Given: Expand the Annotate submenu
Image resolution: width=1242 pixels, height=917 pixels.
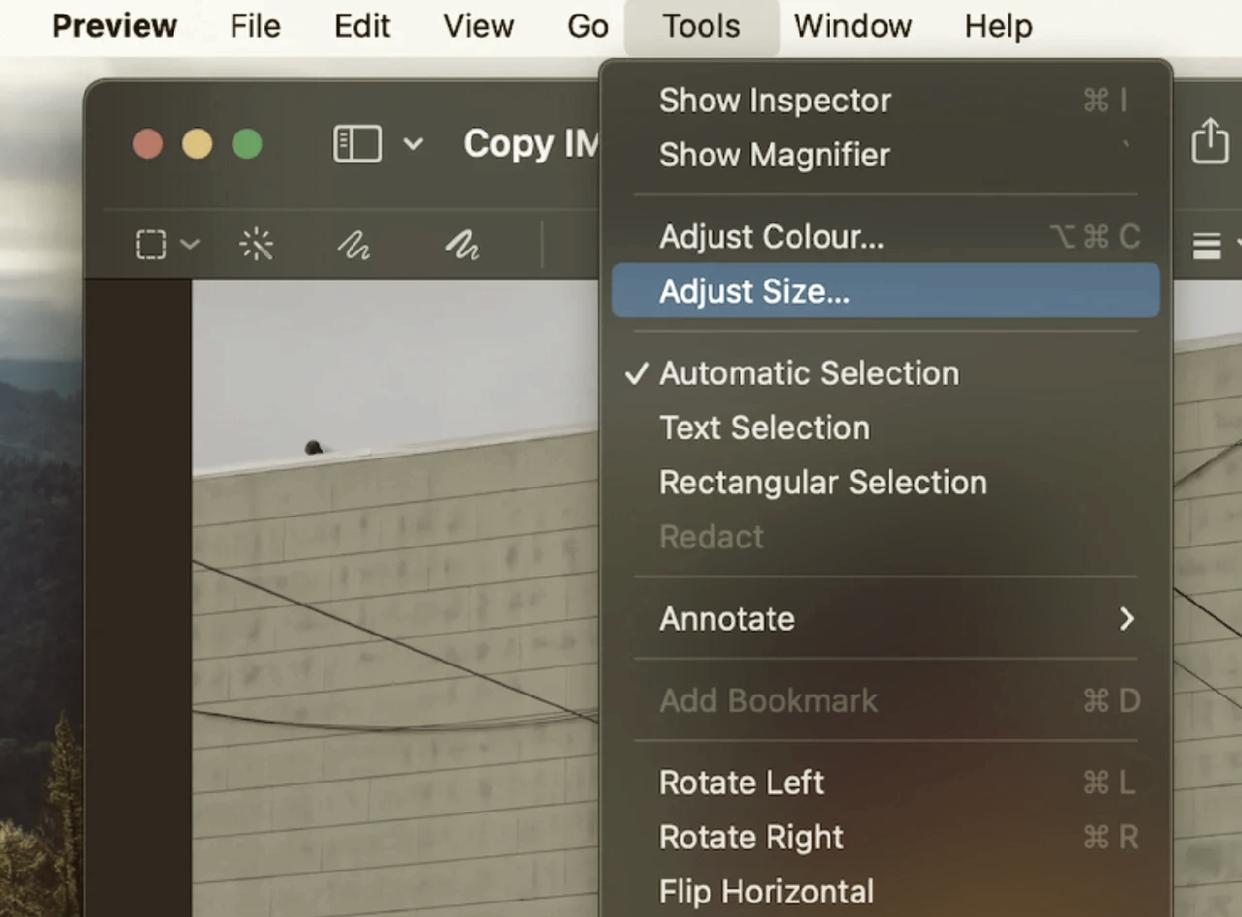Looking at the screenshot, I should coord(727,619).
